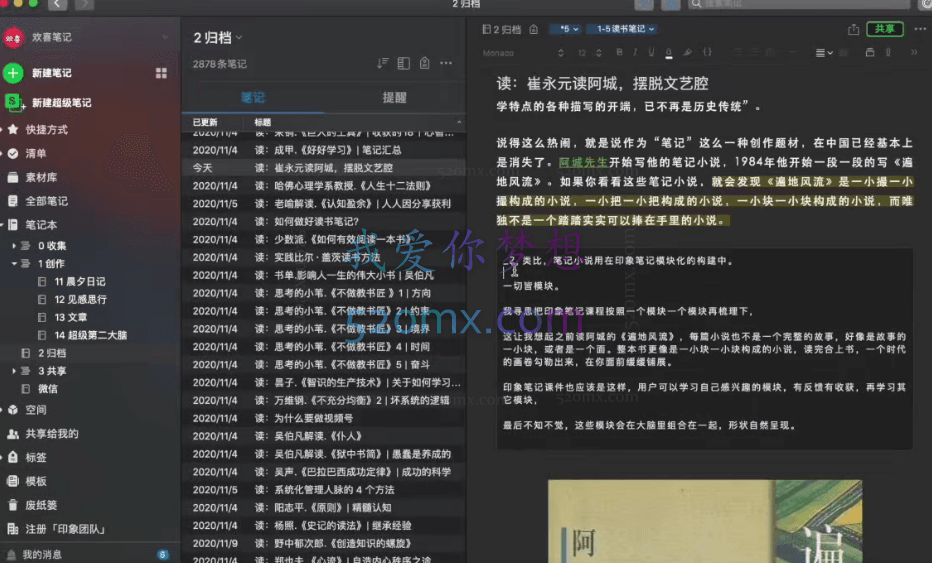Screen dimensions: 932x563
Task: Click 注册「印象团队」 in the sidebar
Action: (56, 529)
